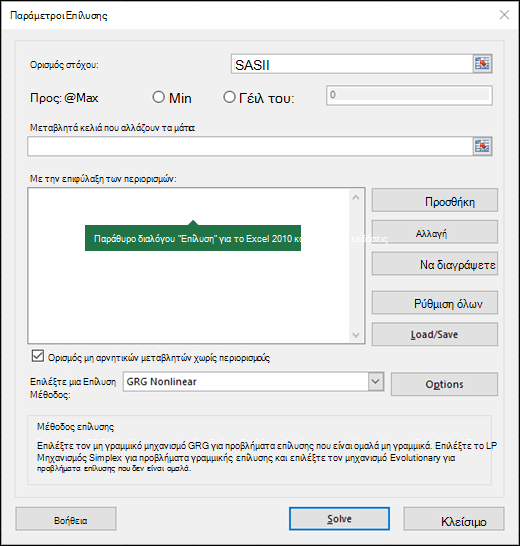Click range selector icon beside Ορισμός στόχου field
The width and height of the screenshot is (520, 546).
pyautogui.click(x=482, y=64)
